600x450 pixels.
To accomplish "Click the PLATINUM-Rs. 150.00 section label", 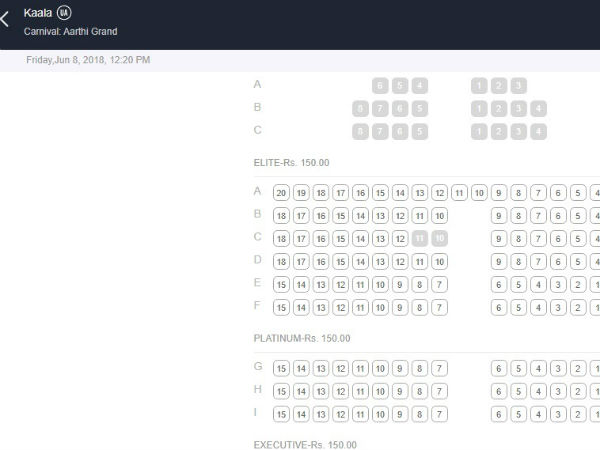I will (x=300, y=339).
